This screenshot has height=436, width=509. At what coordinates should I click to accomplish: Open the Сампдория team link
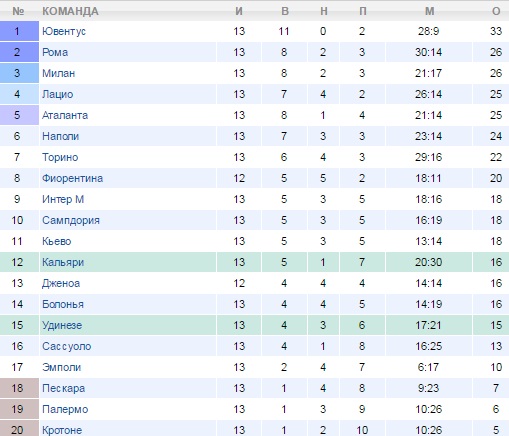[71, 220]
